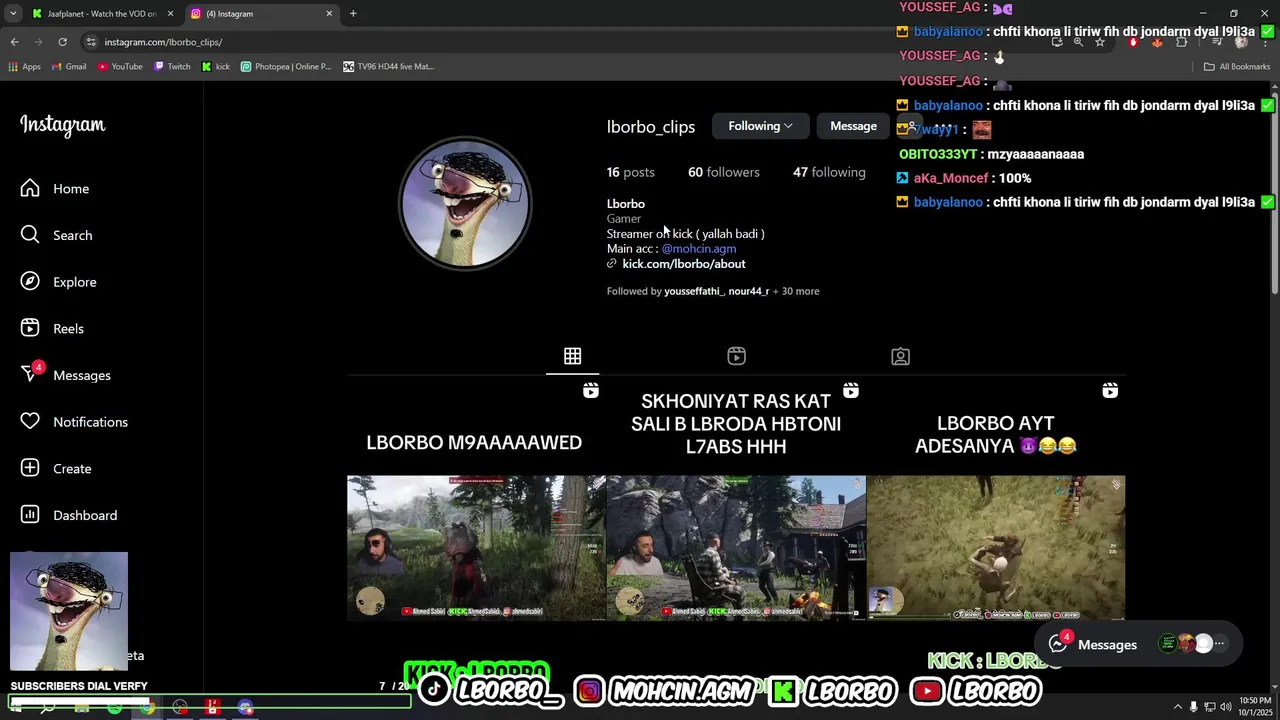This screenshot has width=1280, height=720.
Task: Open the volume icon in system tray
Action: click(x=1226, y=707)
